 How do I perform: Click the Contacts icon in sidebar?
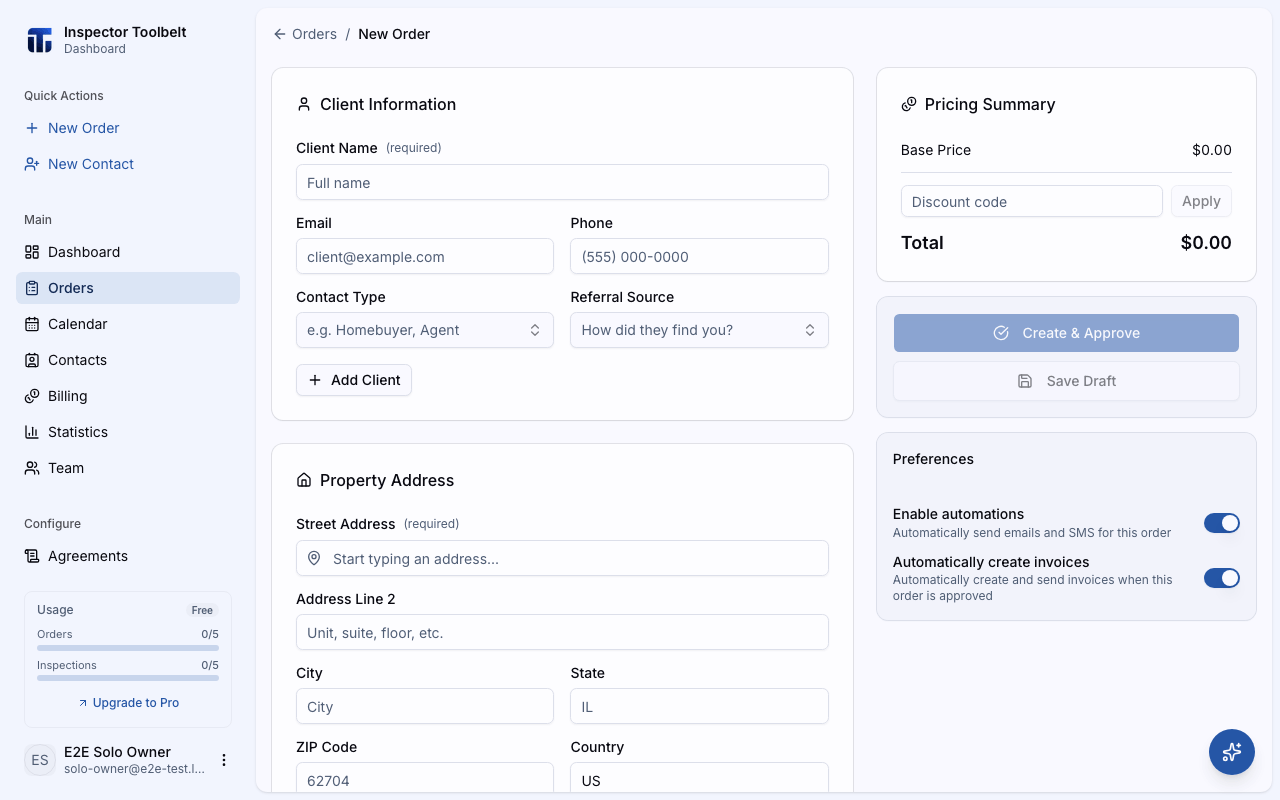pos(32,360)
